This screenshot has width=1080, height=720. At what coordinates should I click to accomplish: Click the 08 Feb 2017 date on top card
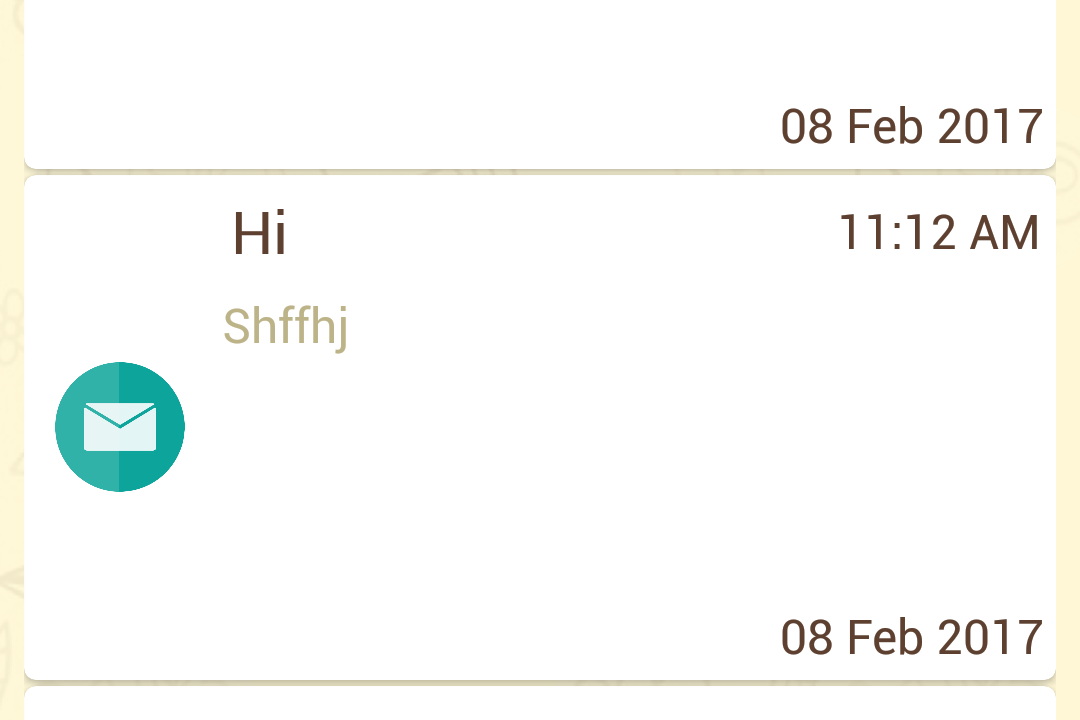click(x=911, y=127)
